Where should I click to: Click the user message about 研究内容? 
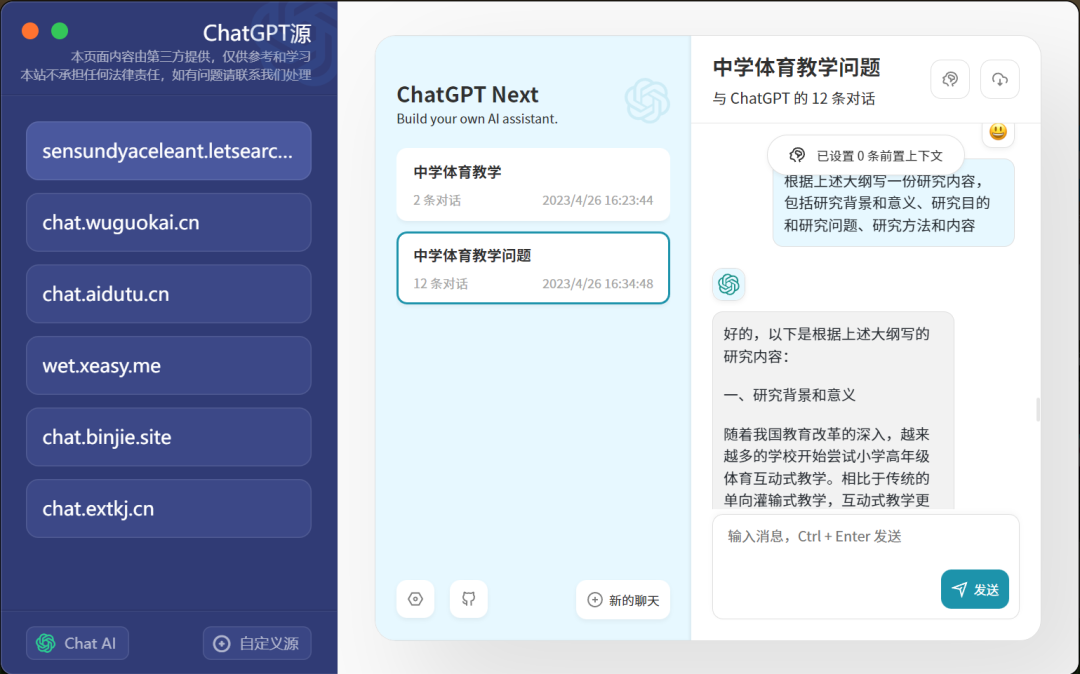(x=893, y=203)
